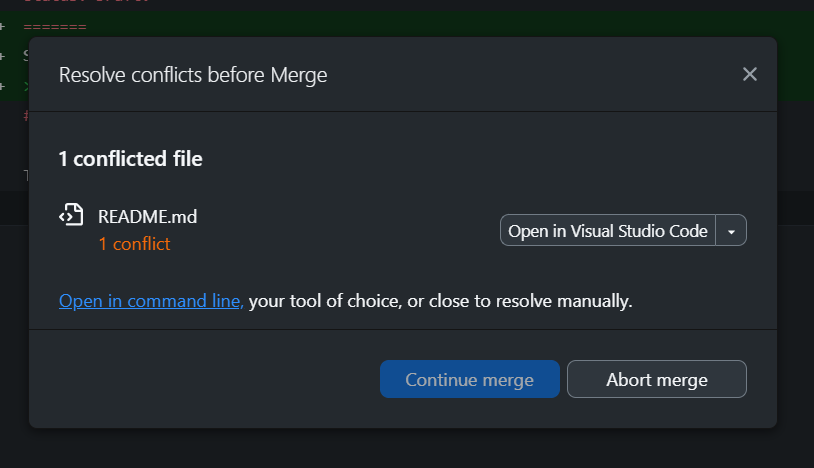Click the third added line's plus marker
This screenshot has height=468, width=814.
(3, 86)
